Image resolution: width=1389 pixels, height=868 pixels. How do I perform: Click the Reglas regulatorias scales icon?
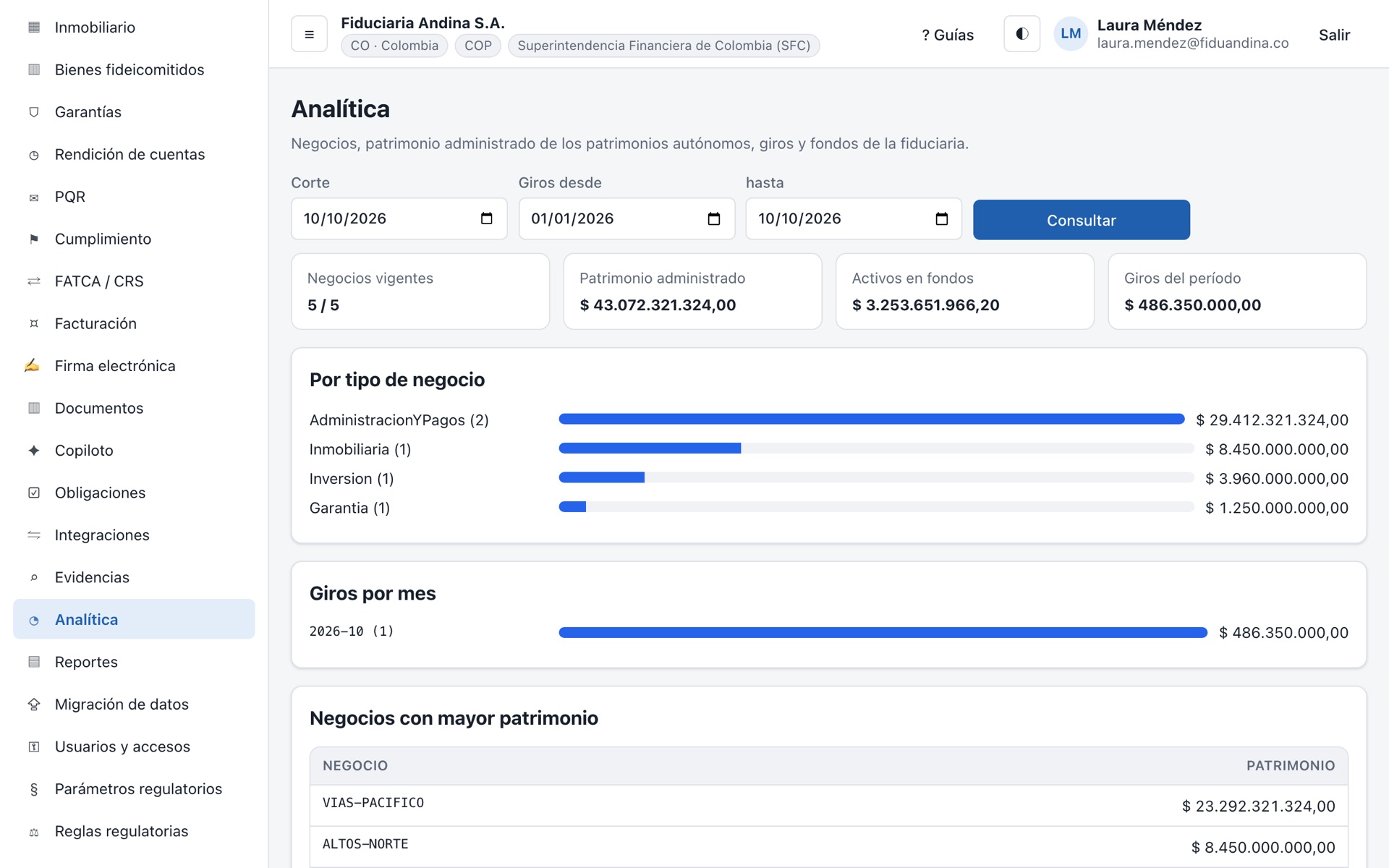coord(34,832)
